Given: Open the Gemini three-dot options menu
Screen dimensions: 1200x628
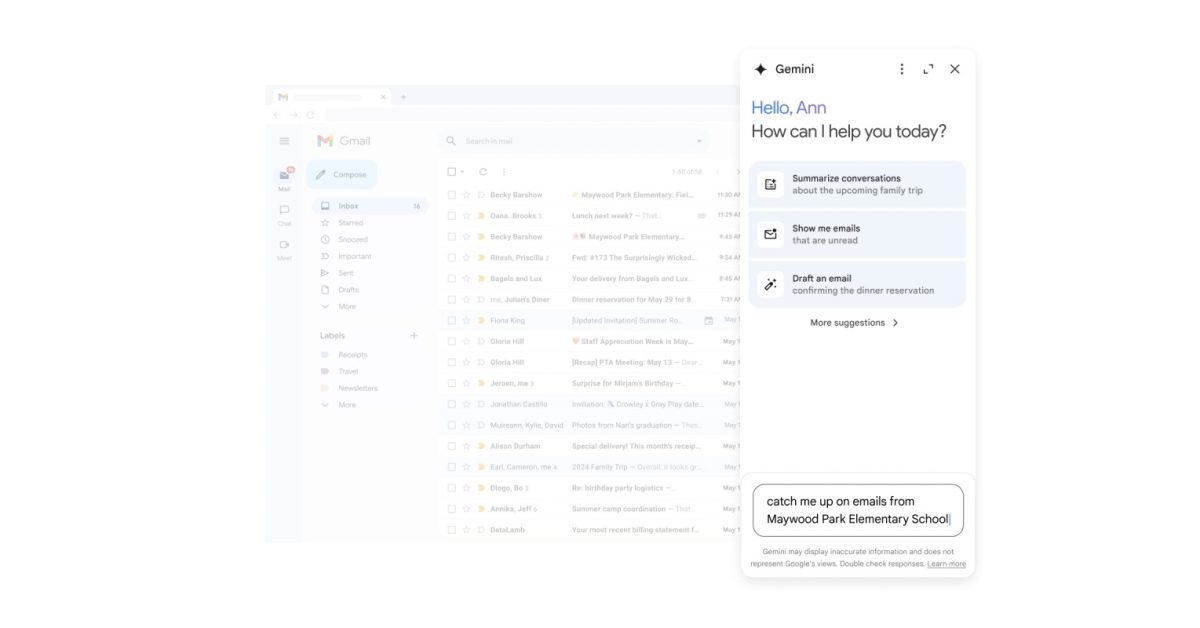Looking at the screenshot, I should click(x=901, y=69).
